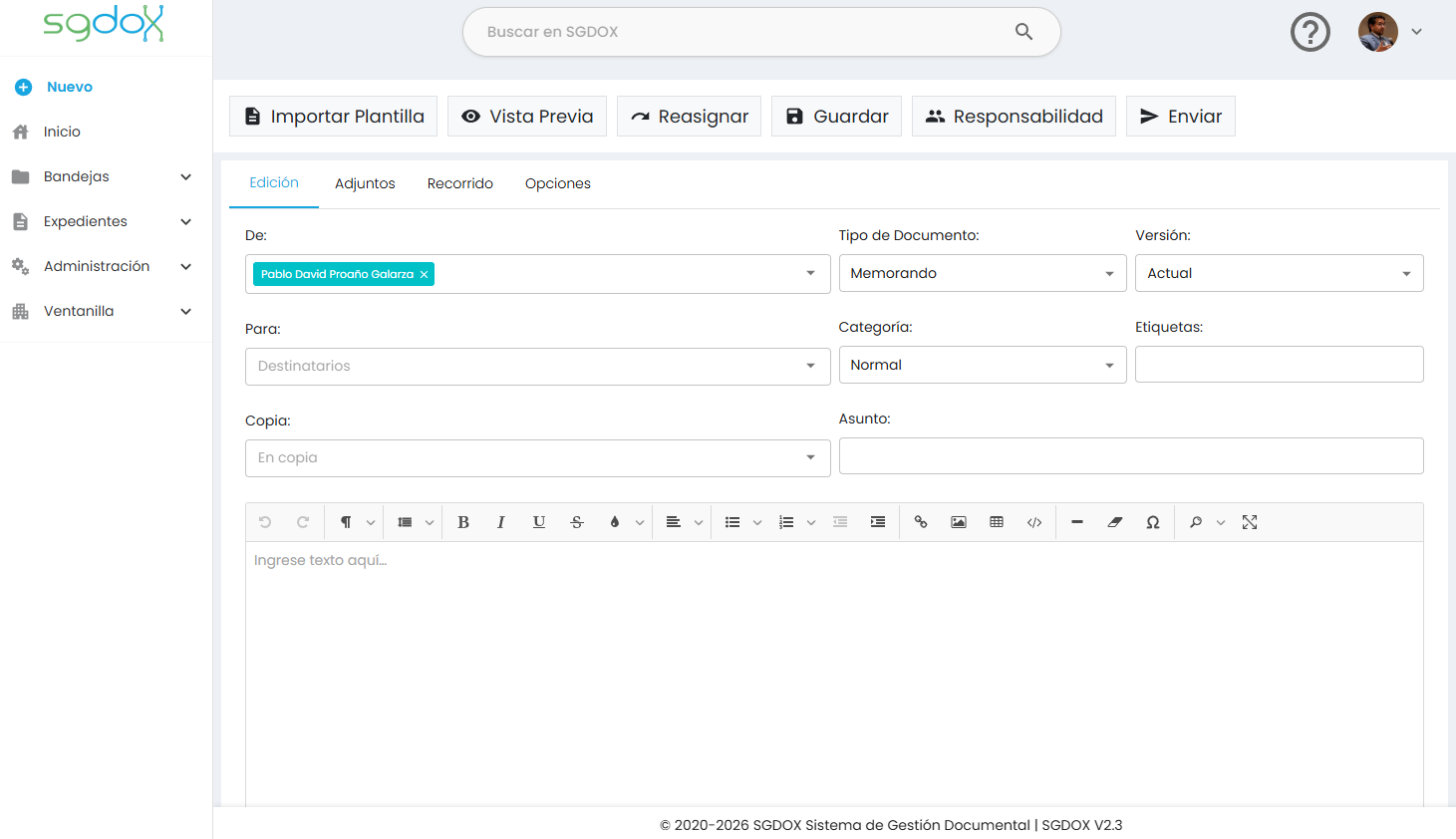Image resolution: width=1456 pixels, height=839 pixels.
Task: Open the En copia dropdown
Action: 538,458
